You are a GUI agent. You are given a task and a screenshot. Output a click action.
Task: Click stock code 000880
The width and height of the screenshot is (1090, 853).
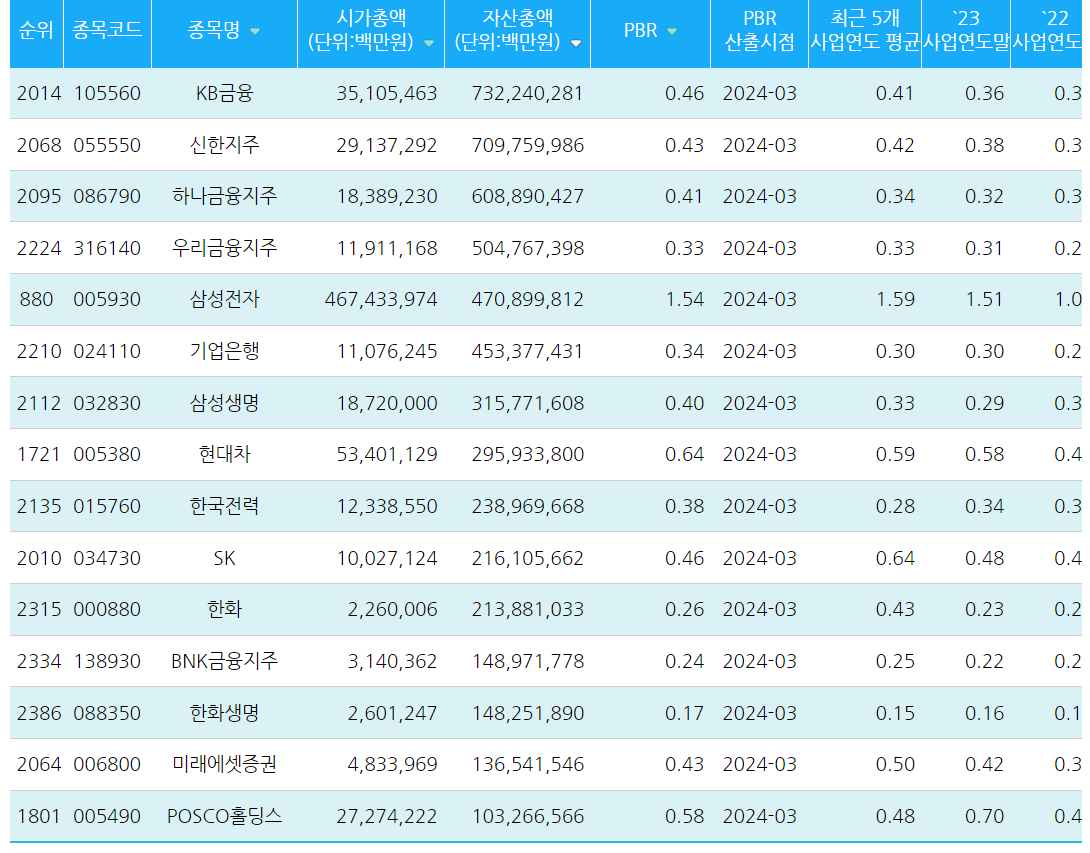107,610
